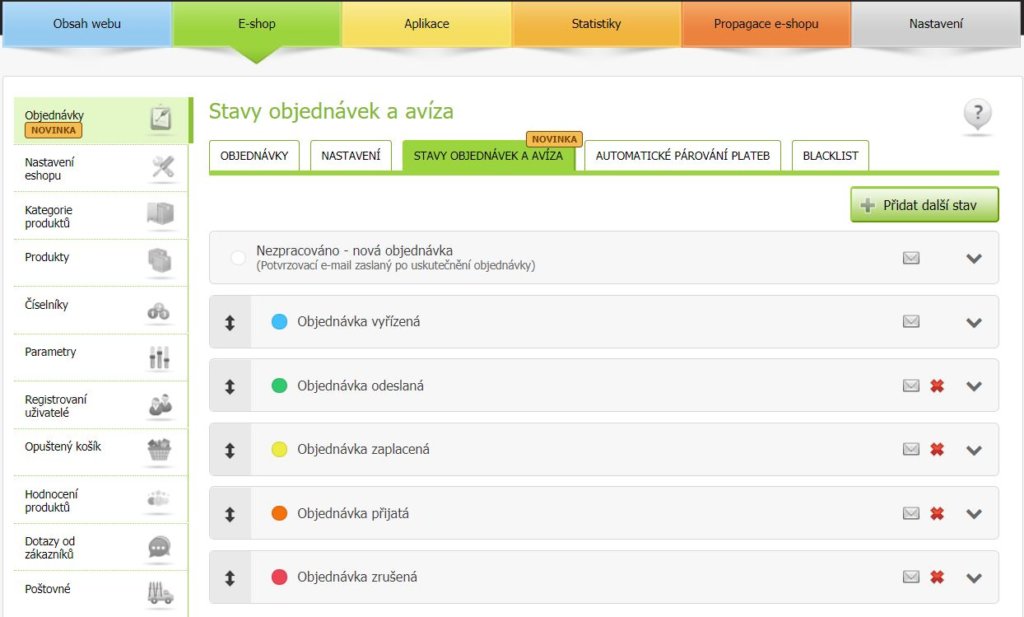The height and width of the screenshot is (617, 1024).
Task: Open Parametry in the sidebar
Action: (101, 358)
